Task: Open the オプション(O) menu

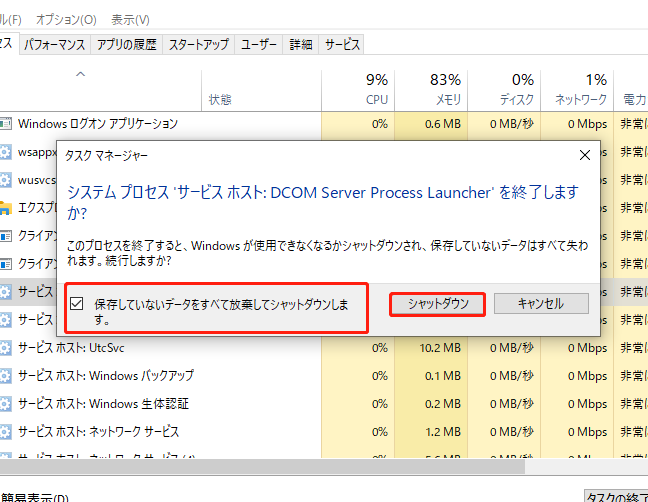Action: tap(66, 19)
